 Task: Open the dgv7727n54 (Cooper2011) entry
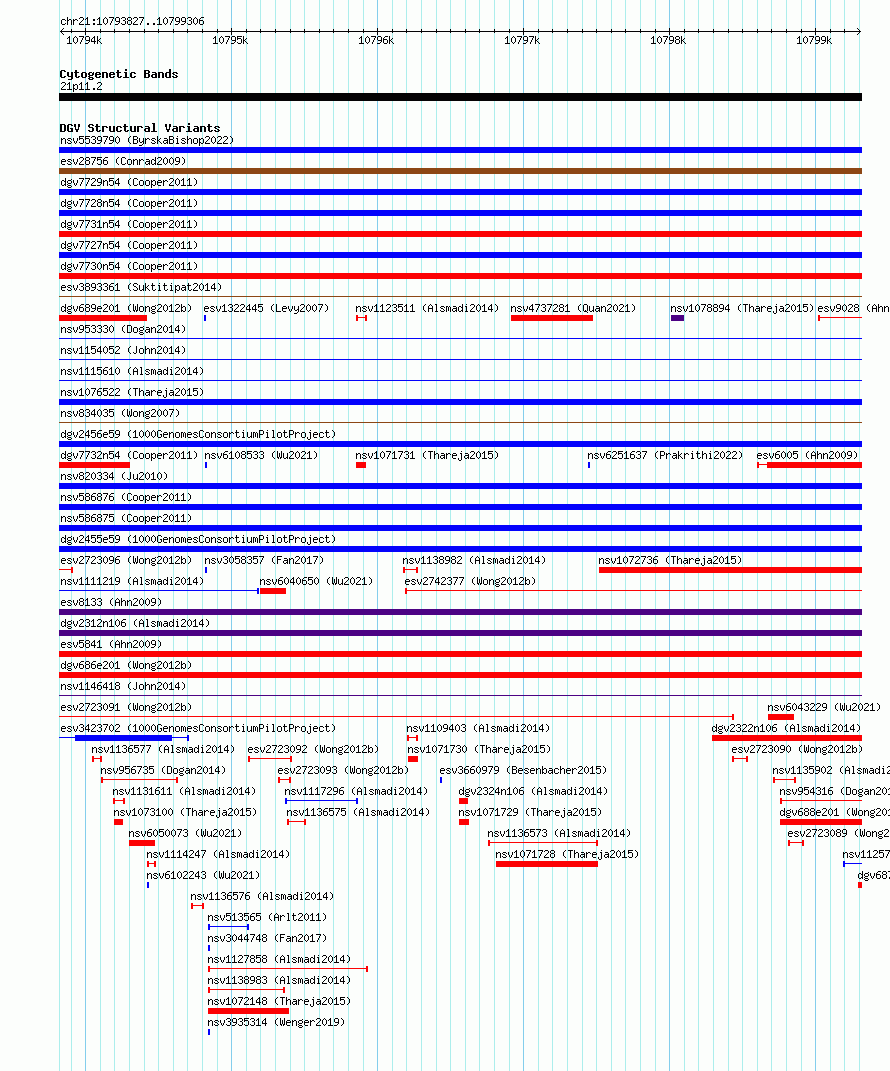pos(129,245)
